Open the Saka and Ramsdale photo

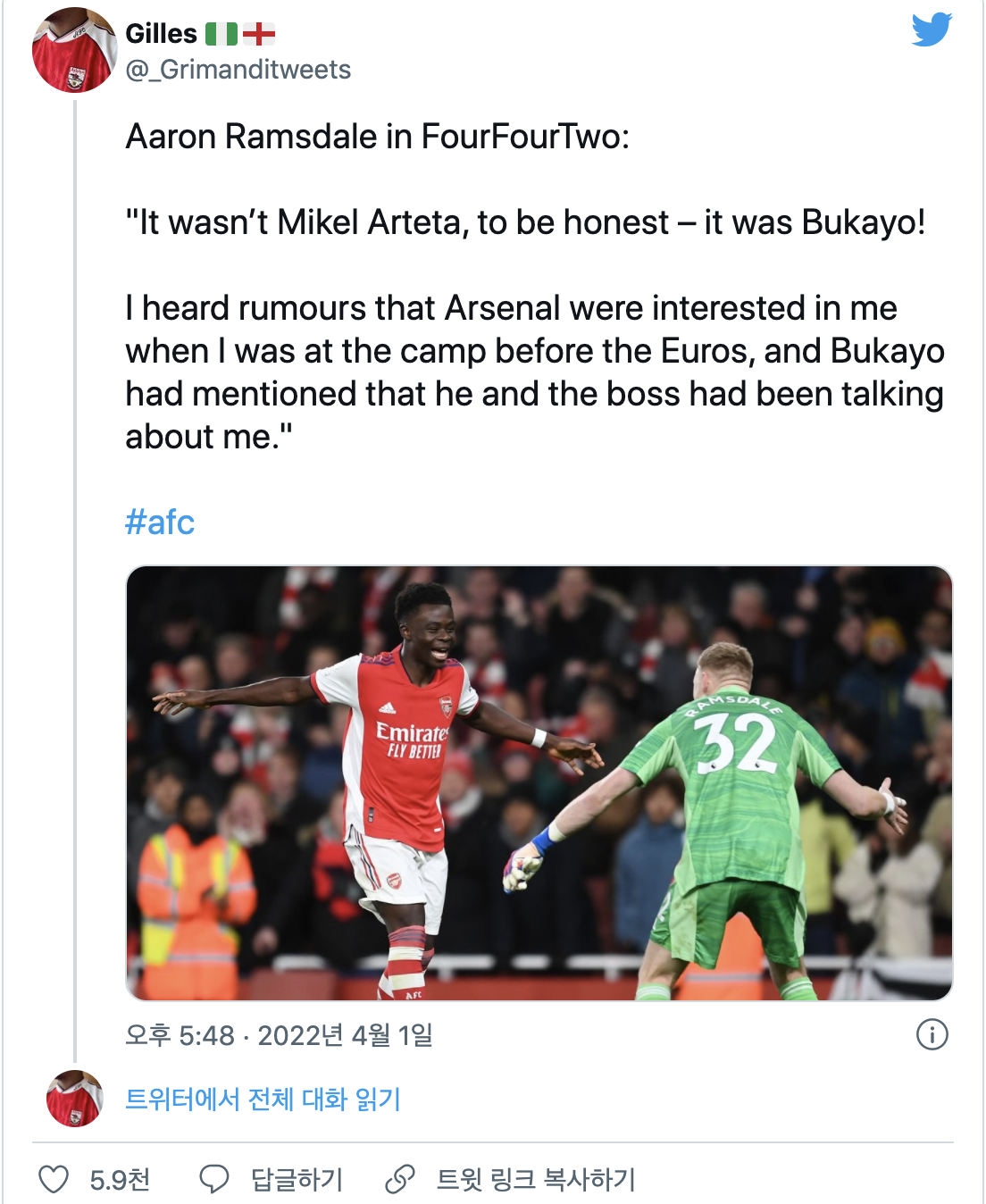(x=539, y=782)
